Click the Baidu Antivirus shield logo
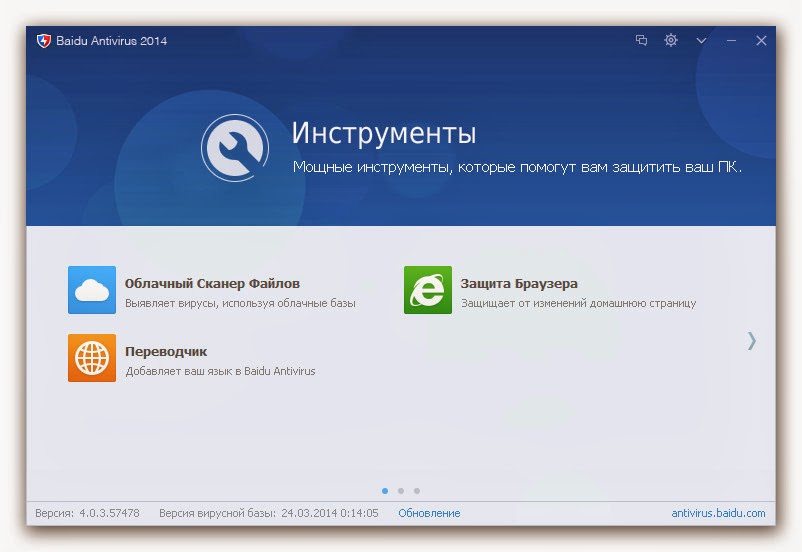Viewport: 802px width, 552px height. pos(44,40)
